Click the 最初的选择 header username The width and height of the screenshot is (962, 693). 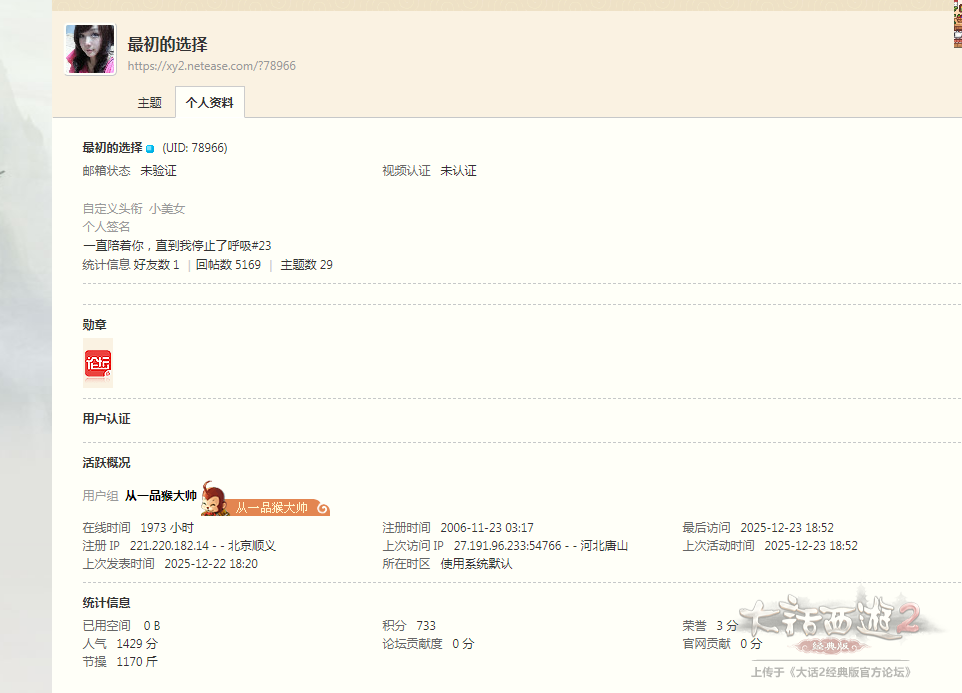(167, 44)
